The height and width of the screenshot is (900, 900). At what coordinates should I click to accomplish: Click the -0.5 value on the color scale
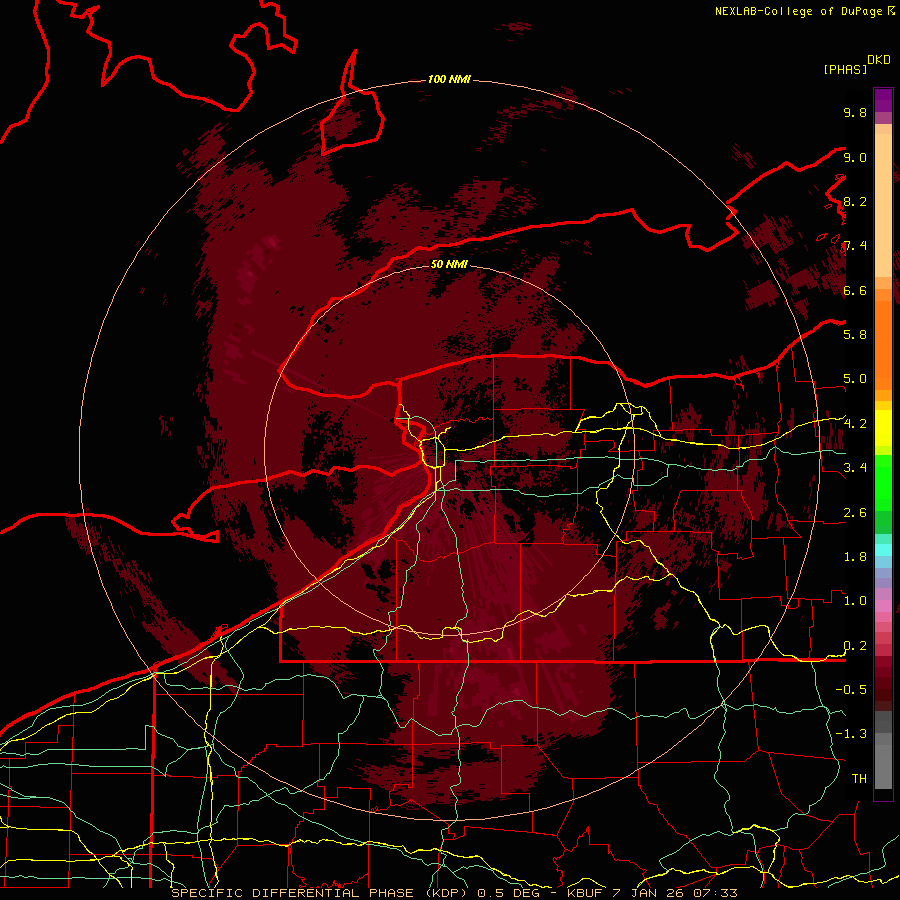click(x=851, y=690)
